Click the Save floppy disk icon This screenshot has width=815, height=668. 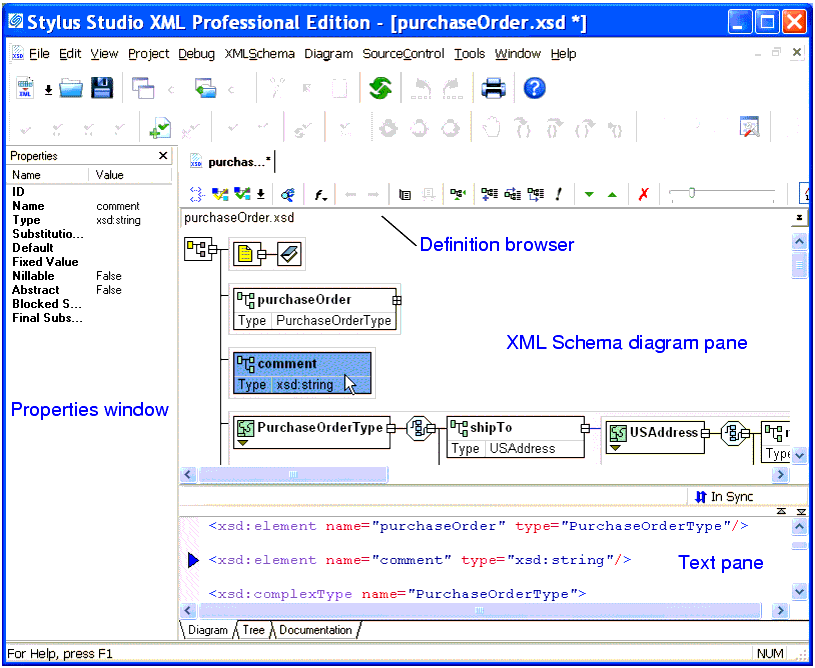click(102, 89)
